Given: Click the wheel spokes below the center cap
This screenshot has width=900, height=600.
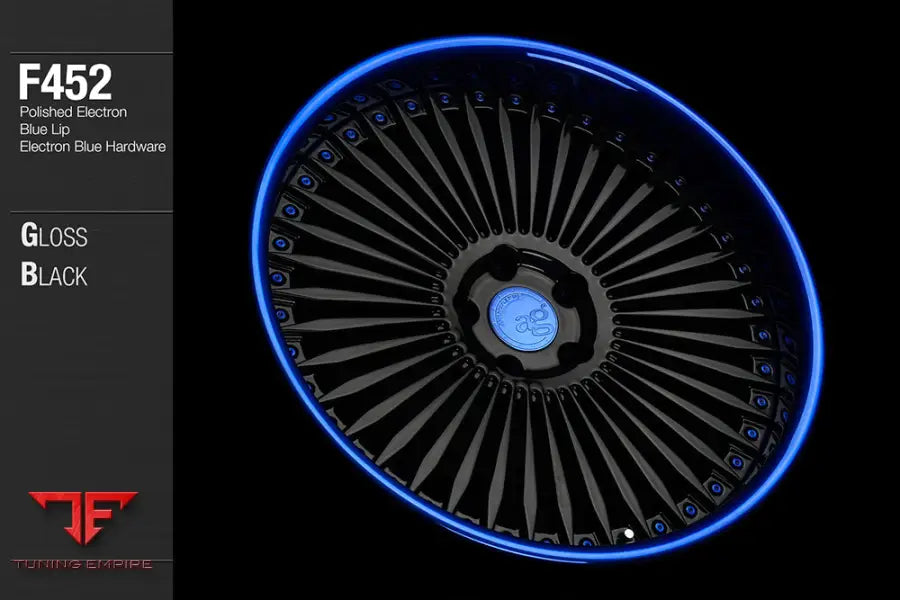Looking at the screenshot, I should 520,450.
